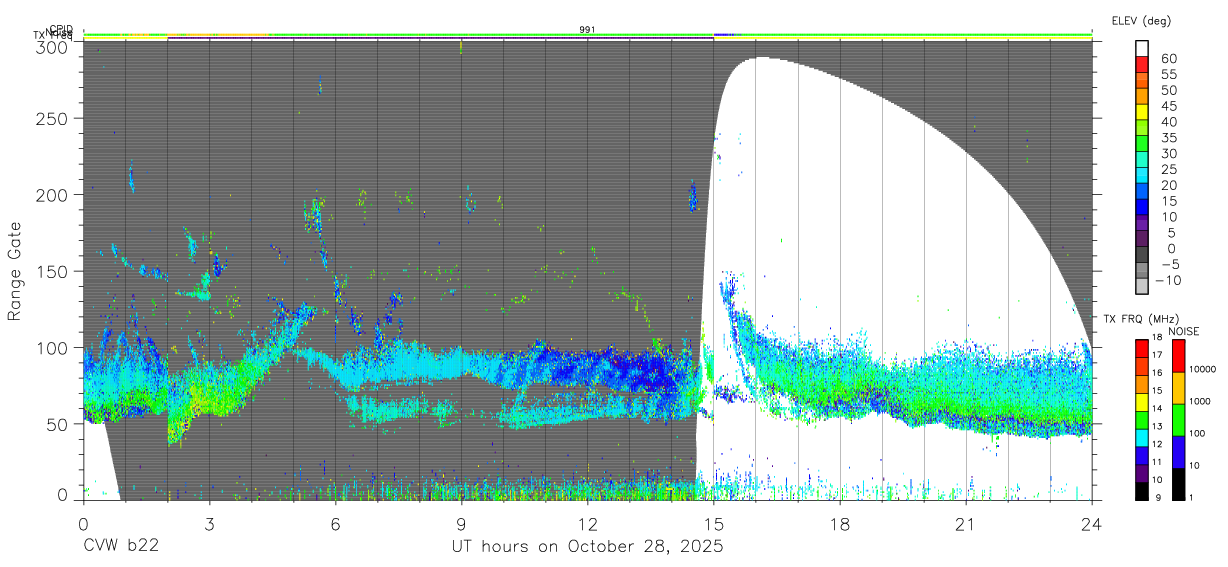The height and width of the screenshot is (567, 1228).
Task: Click the '200' range gate tick label
Action: point(51,195)
